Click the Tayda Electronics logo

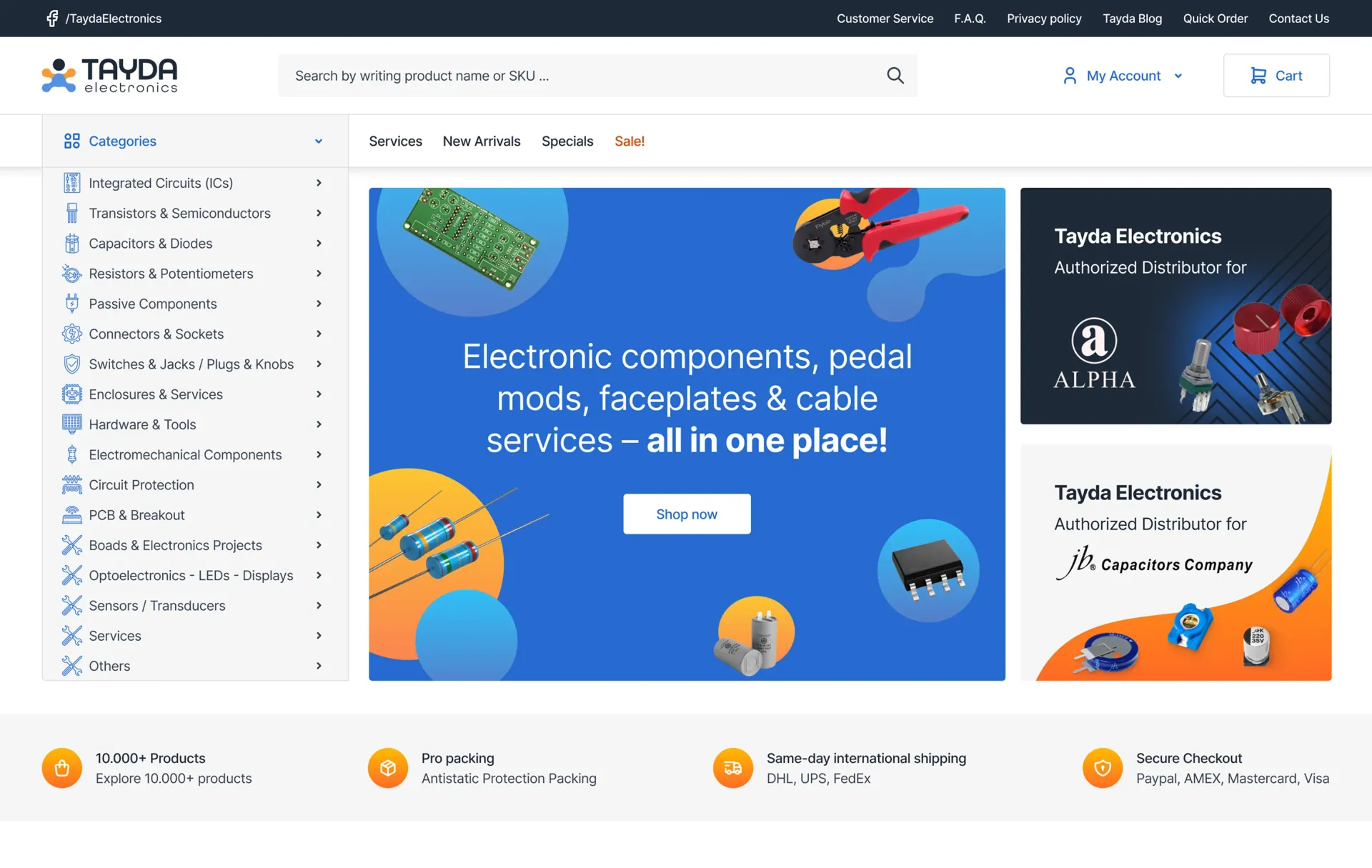pos(109,76)
